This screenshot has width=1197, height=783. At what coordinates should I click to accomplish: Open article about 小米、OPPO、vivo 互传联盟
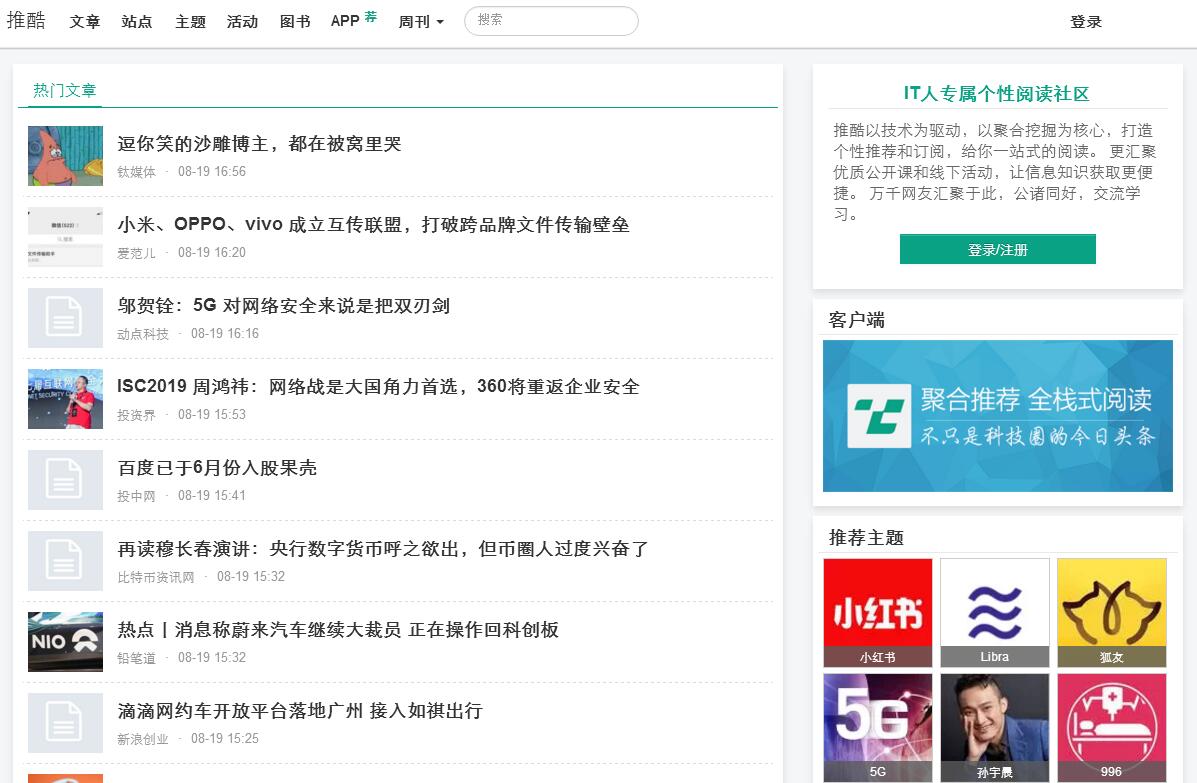[x=373, y=225]
